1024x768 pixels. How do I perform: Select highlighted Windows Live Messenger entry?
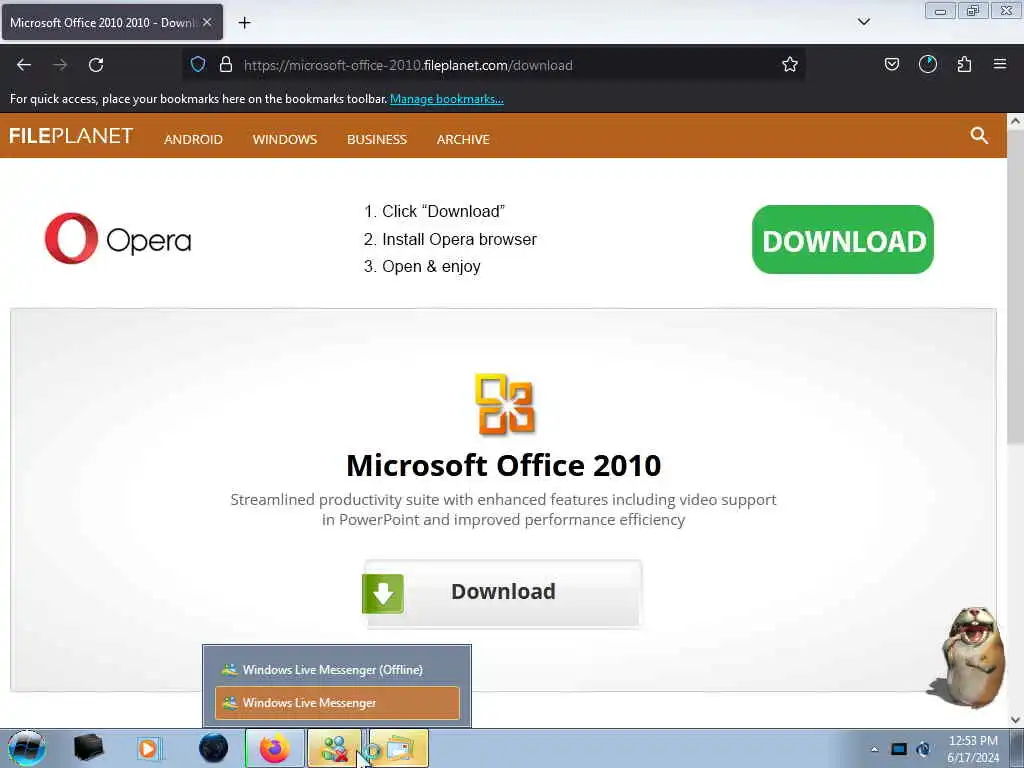coord(337,703)
